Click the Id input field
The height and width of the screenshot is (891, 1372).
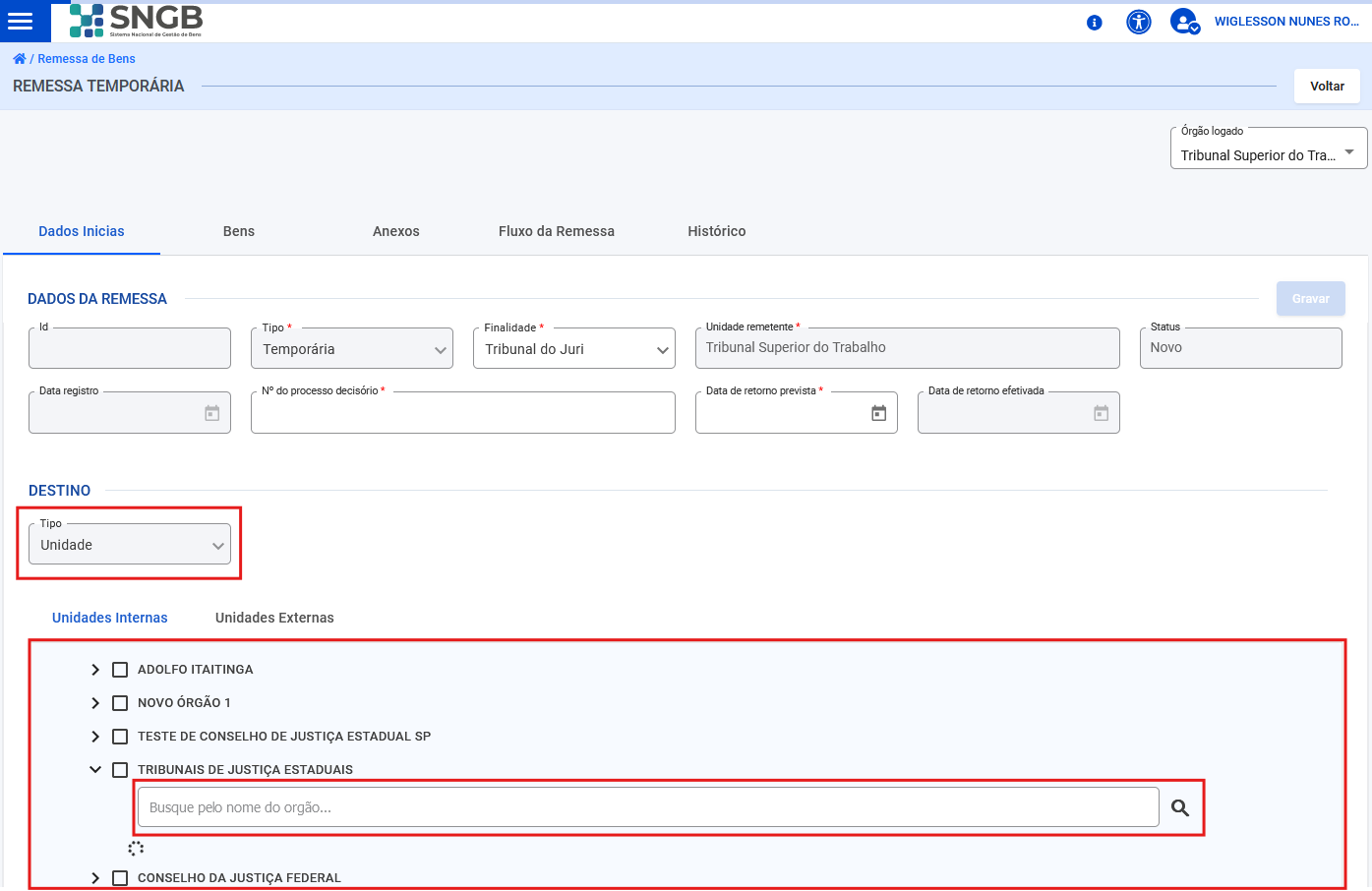[130, 348]
